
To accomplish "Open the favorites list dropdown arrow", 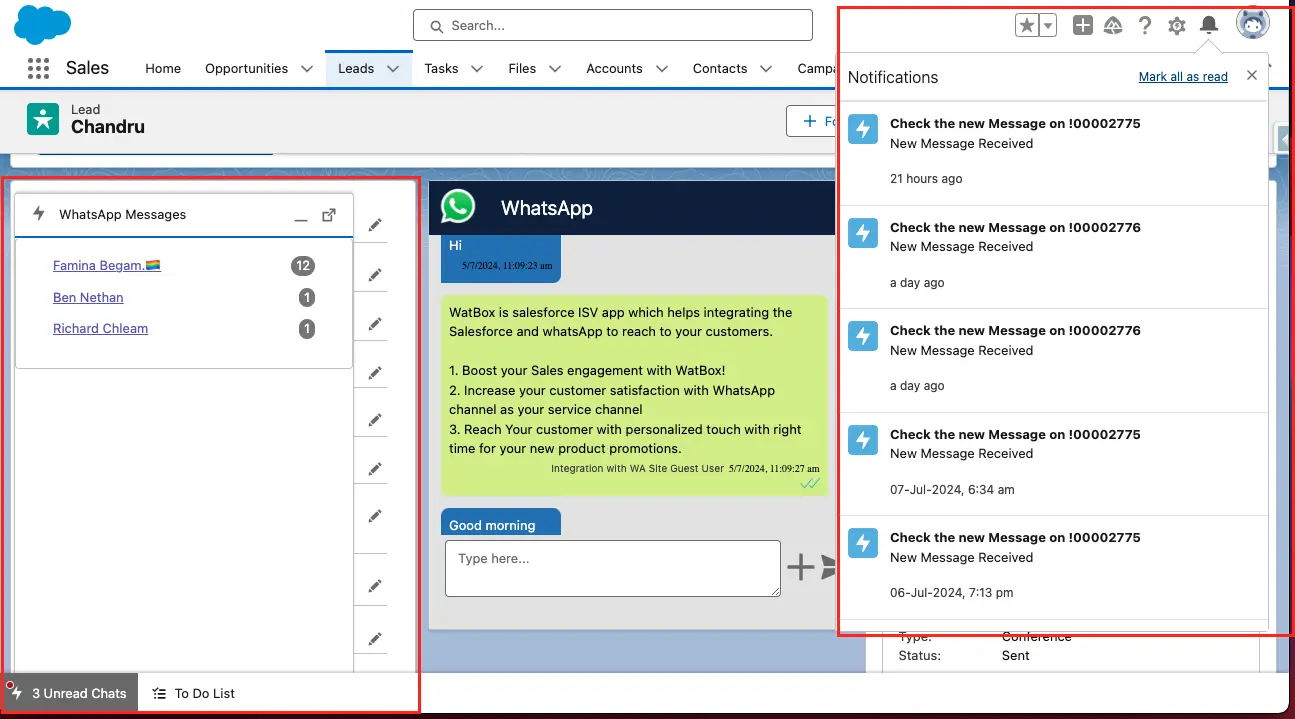I will tap(1048, 26).
